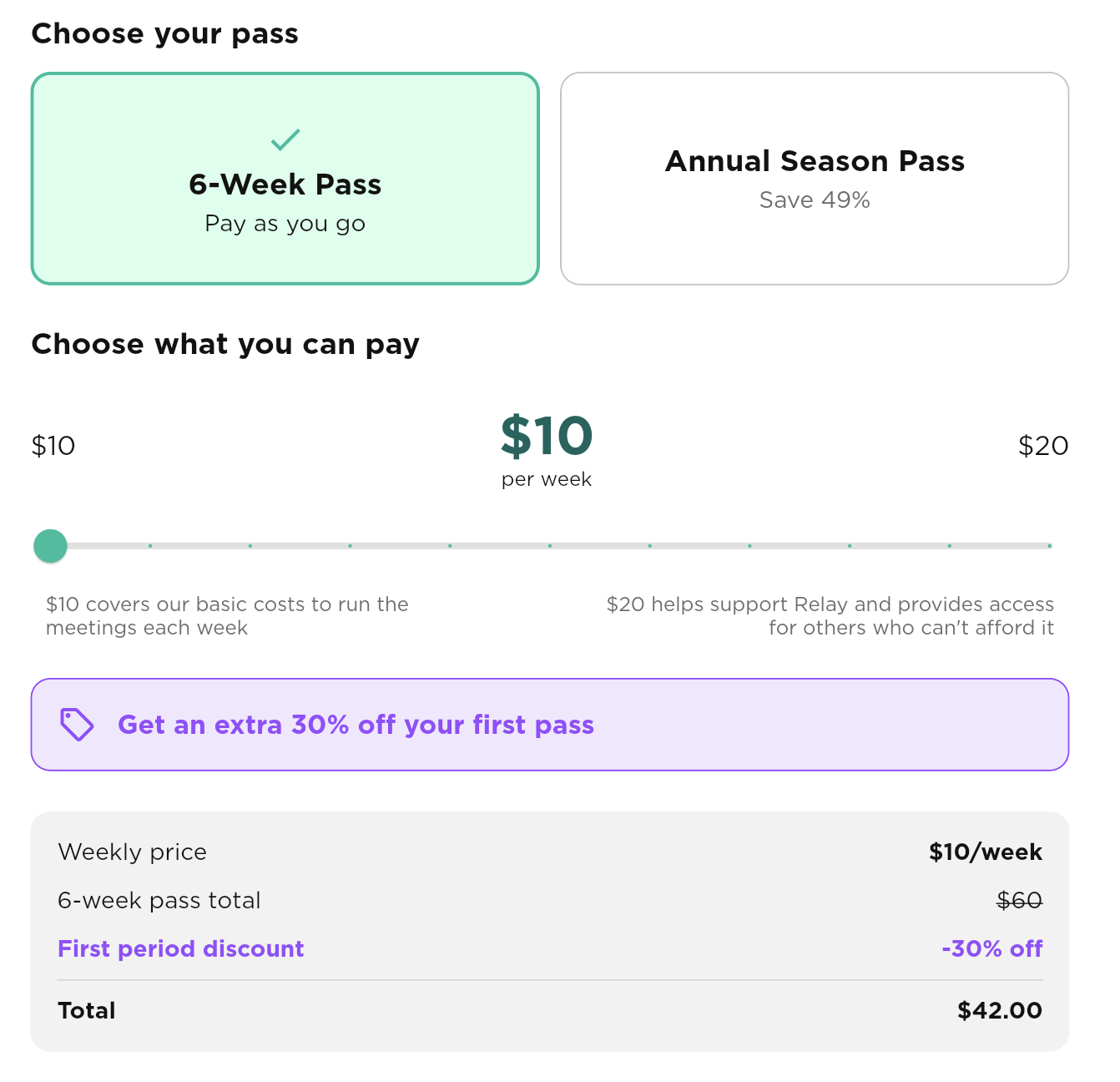
Task: Click the $20 label at the slider's right end
Action: pos(1044,446)
